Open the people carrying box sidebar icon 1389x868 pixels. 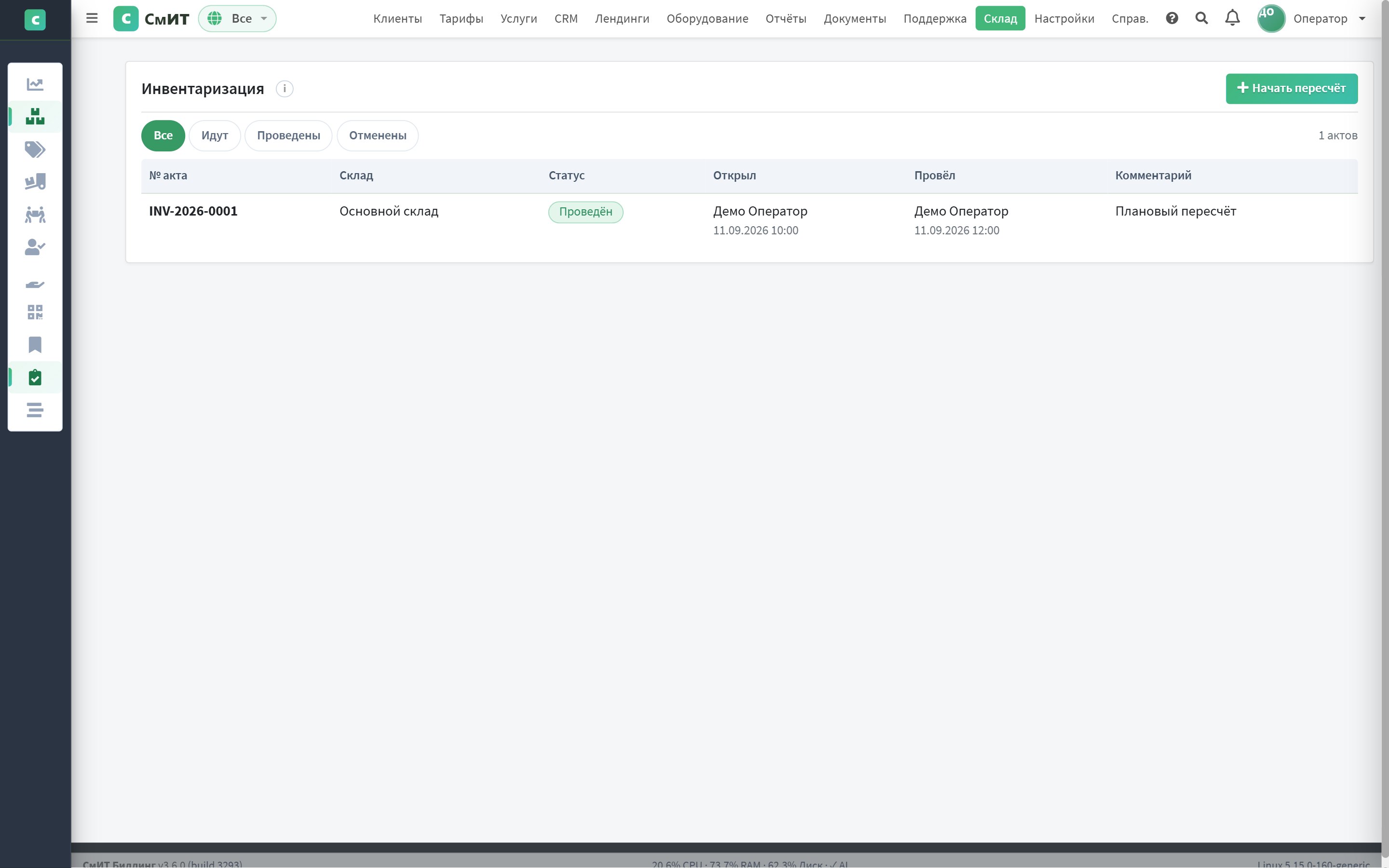[35, 215]
